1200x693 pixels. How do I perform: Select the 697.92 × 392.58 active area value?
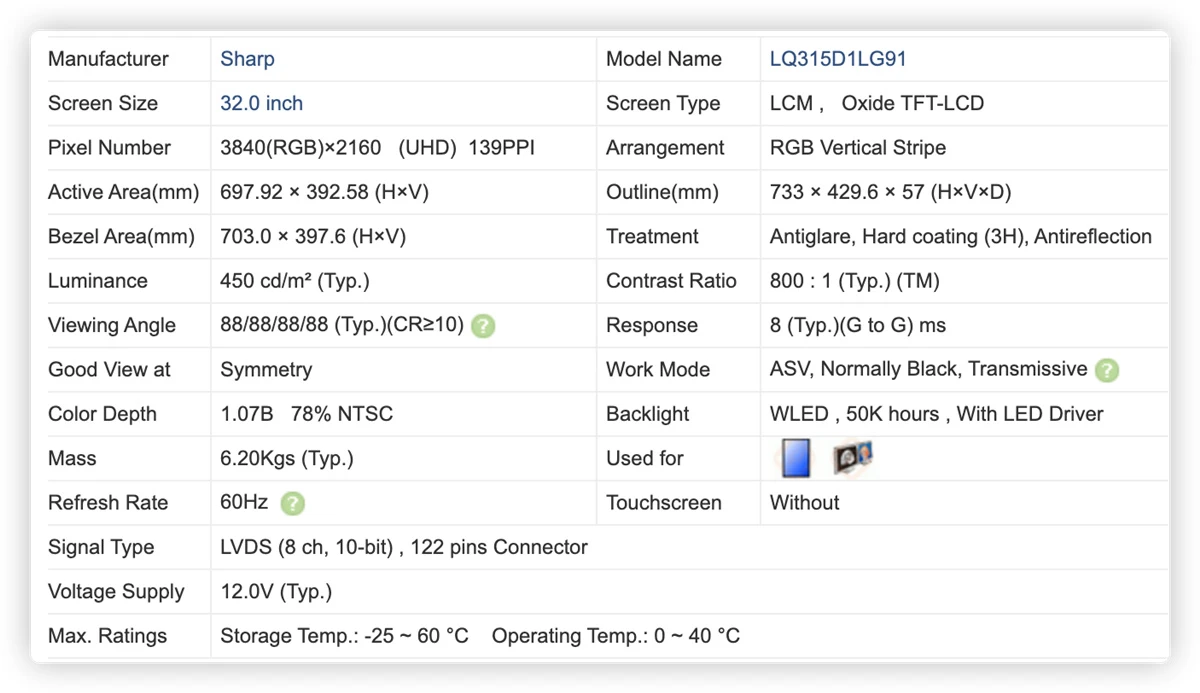pos(324,192)
